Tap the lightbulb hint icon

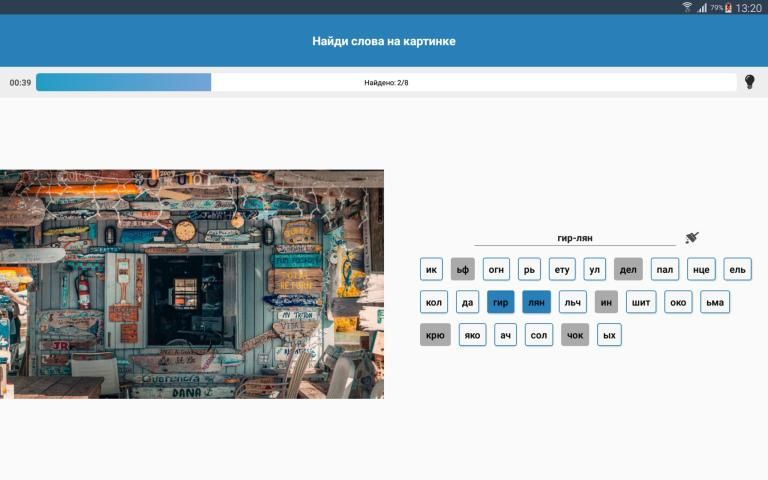click(x=749, y=82)
